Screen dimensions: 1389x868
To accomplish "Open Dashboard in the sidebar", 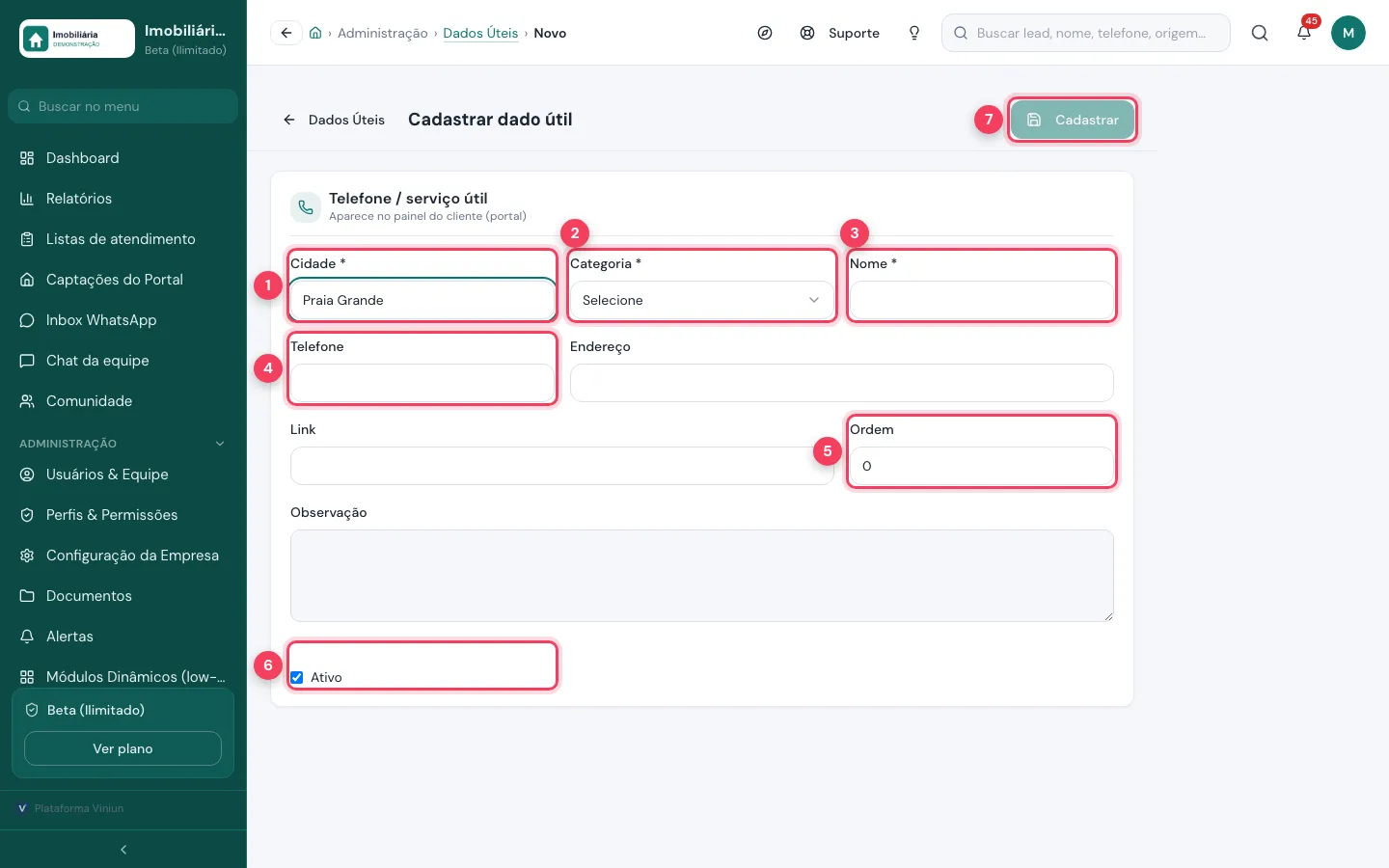I will (123, 158).
